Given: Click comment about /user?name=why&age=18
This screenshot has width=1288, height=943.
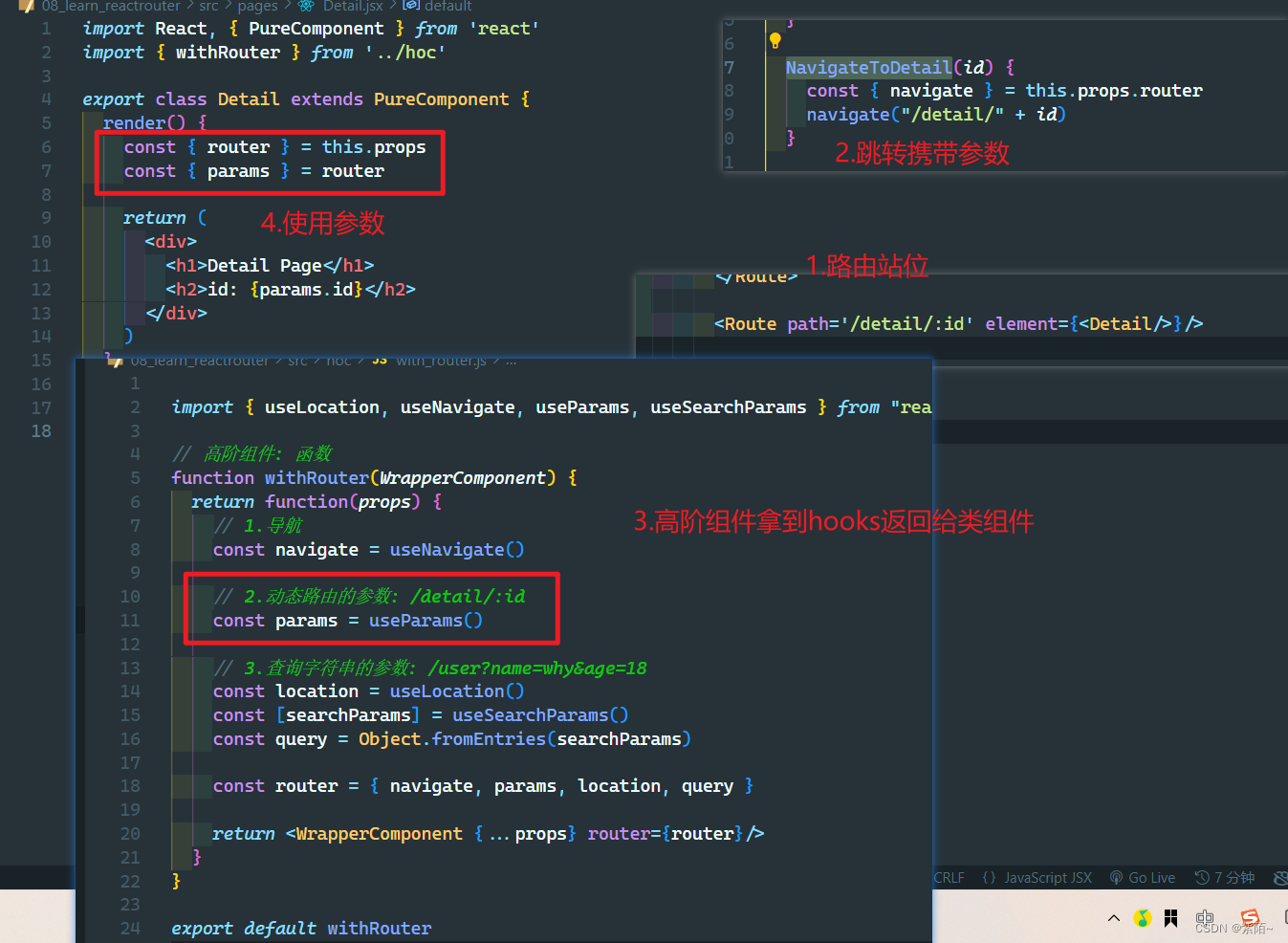Looking at the screenshot, I should click(x=430, y=669).
